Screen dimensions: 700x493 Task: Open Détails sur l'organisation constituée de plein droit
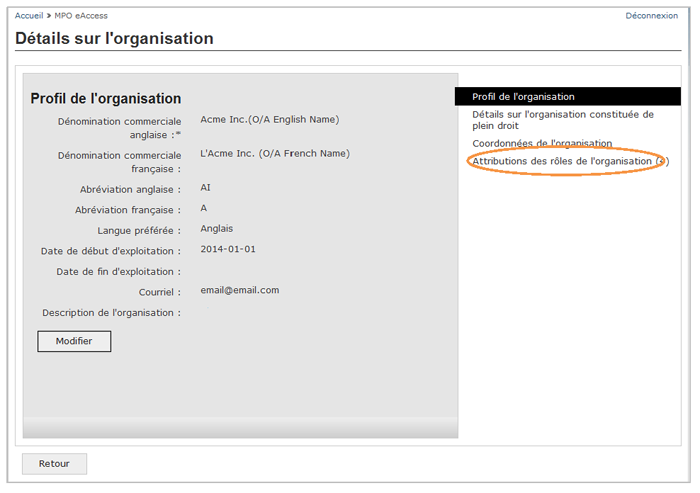pyautogui.click(x=563, y=120)
